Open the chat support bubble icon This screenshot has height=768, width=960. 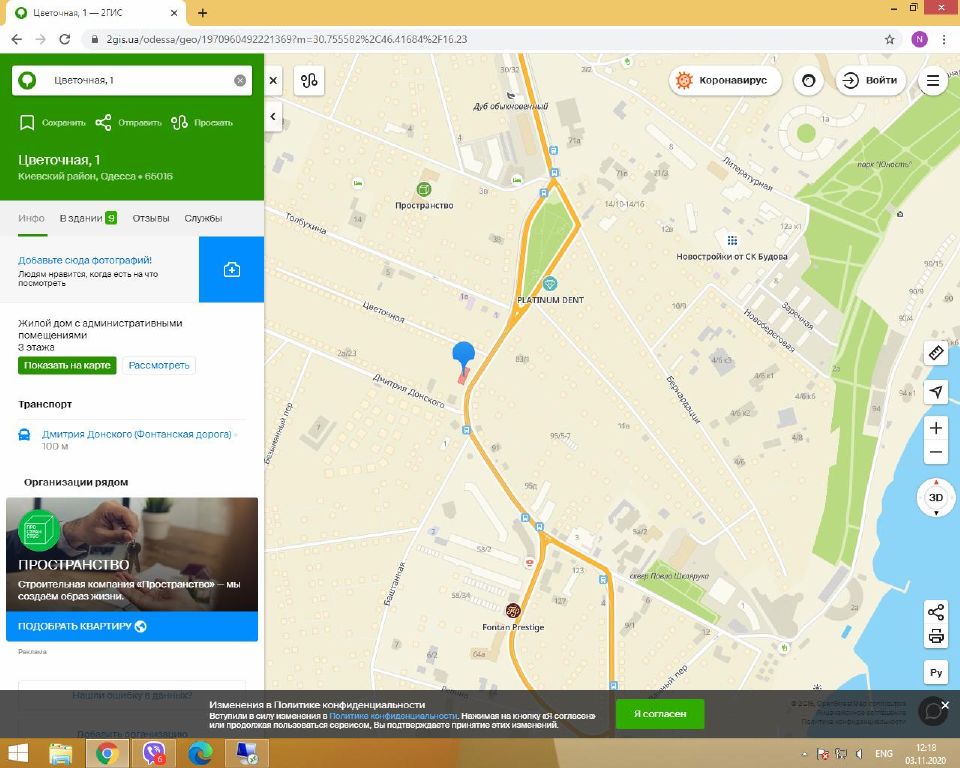coord(932,710)
